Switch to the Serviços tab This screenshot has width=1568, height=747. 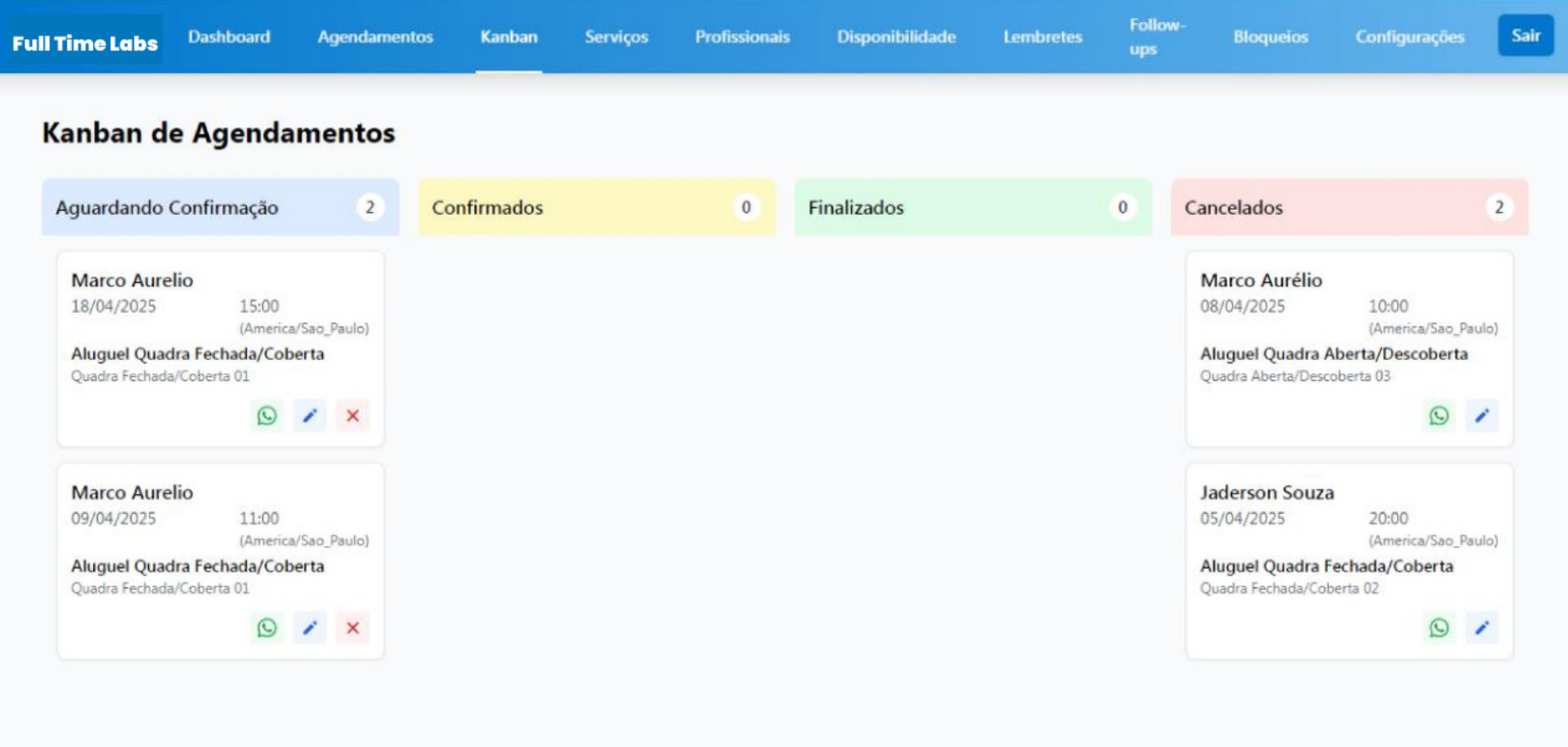click(616, 37)
